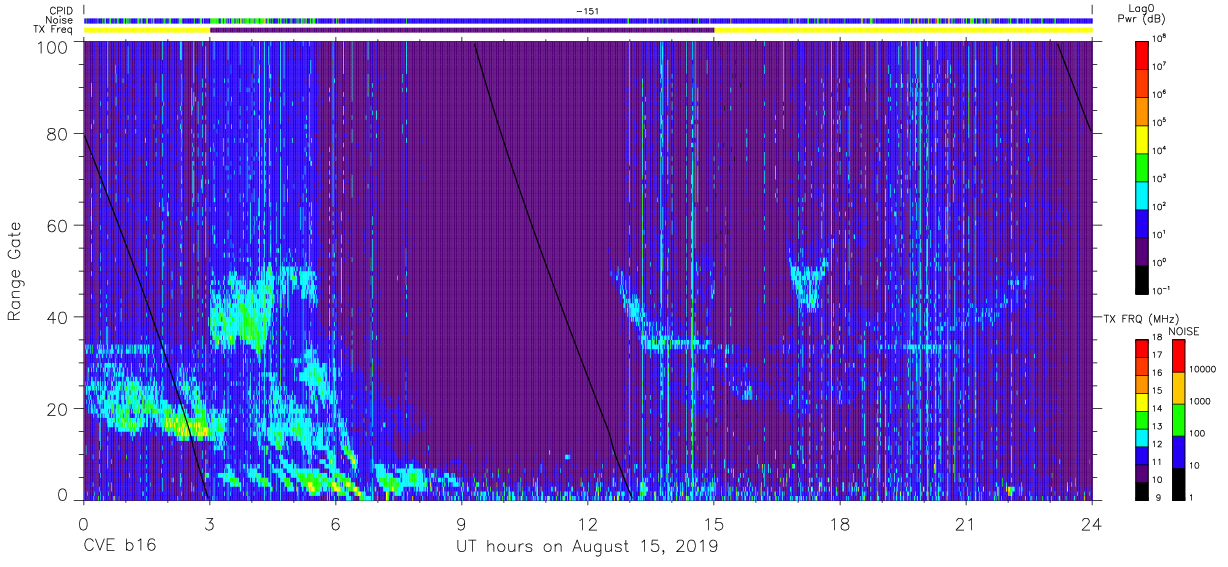The width and height of the screenshot is (1228, 567).
Task: Select the 'Range Gate' axis title
Action: click(15, 270)
